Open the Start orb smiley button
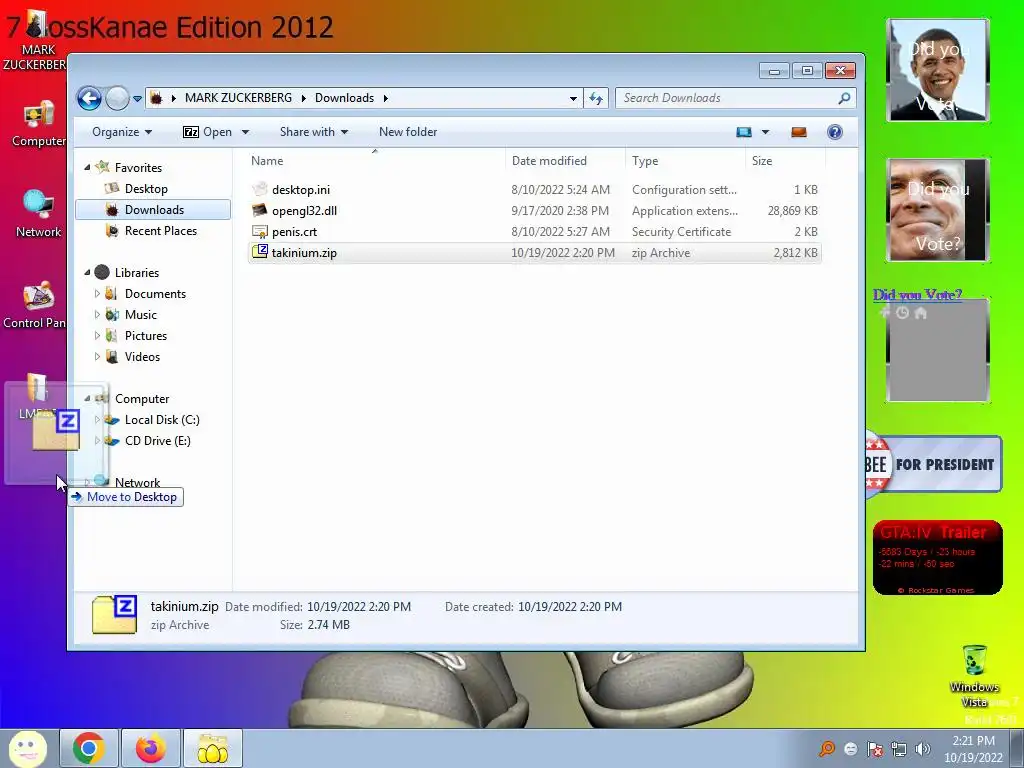This screenshot has width=1024, height=768. [x=27, y=748]
